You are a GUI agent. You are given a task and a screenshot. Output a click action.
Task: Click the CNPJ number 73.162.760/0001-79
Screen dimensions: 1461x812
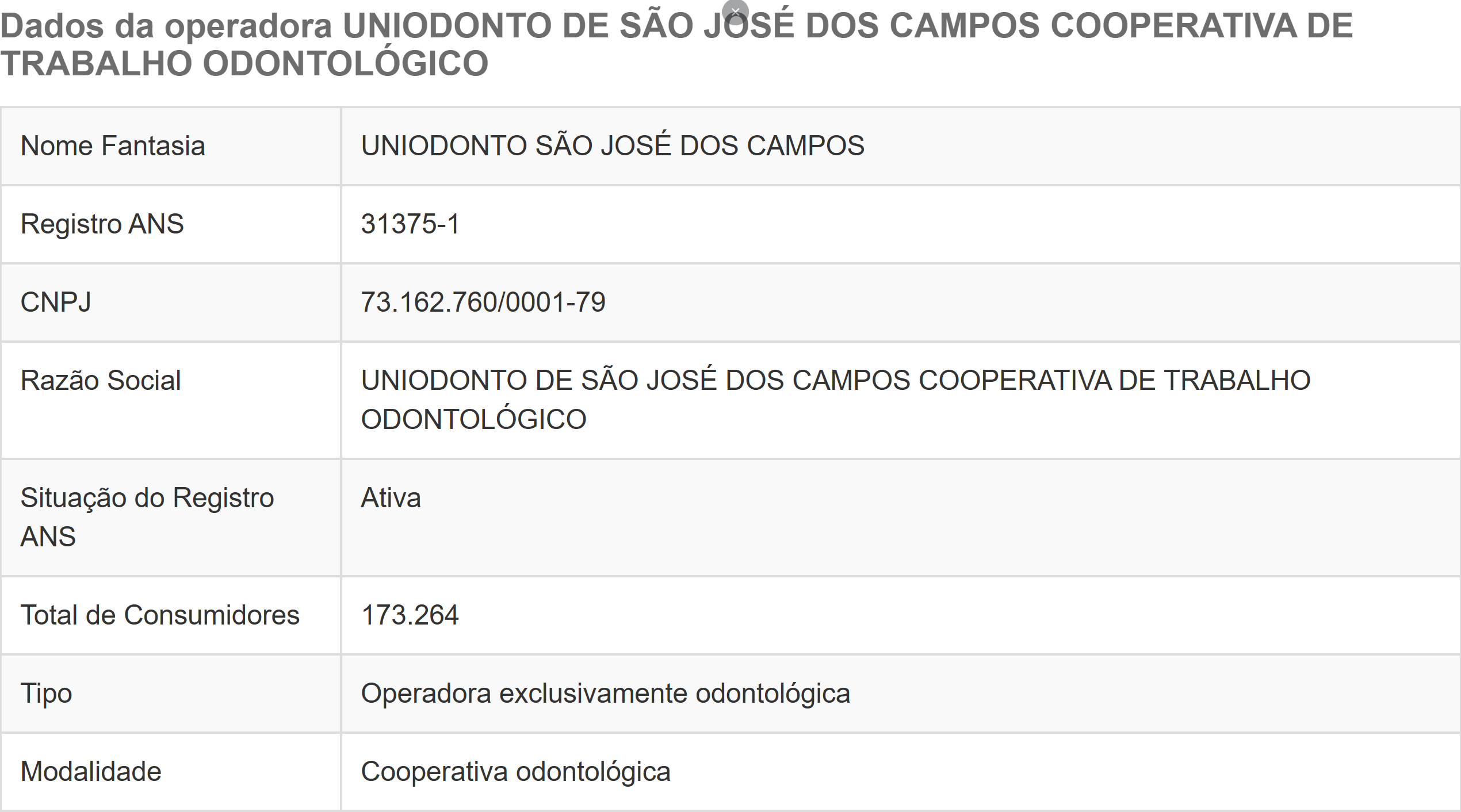tap(483, 302)
